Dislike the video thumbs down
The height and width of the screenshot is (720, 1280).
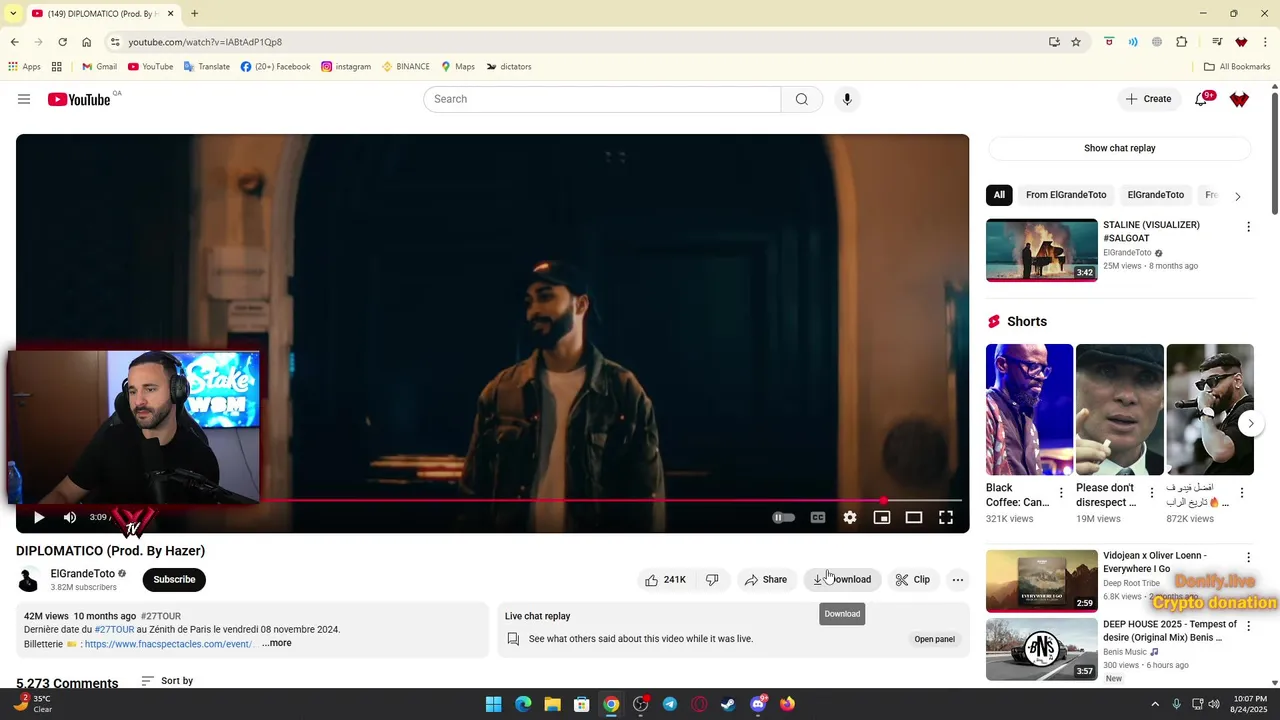click(x=712, y=579)
